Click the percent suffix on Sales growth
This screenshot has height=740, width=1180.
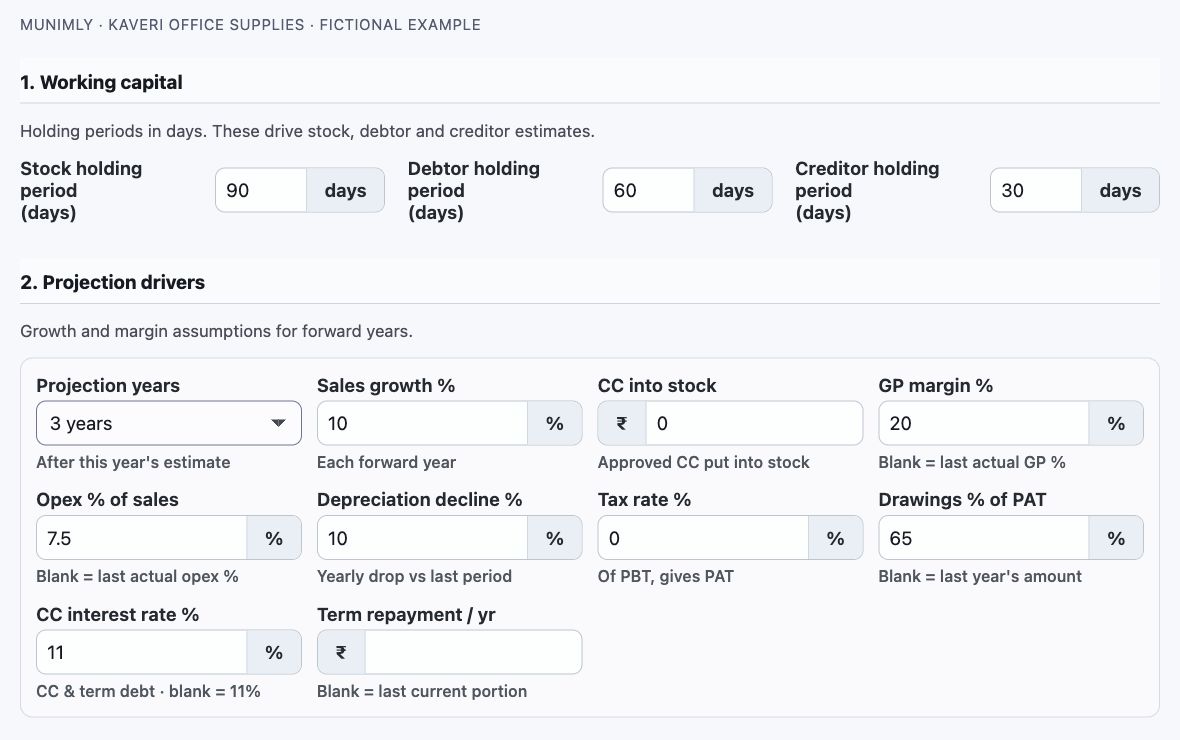[555, 423]
